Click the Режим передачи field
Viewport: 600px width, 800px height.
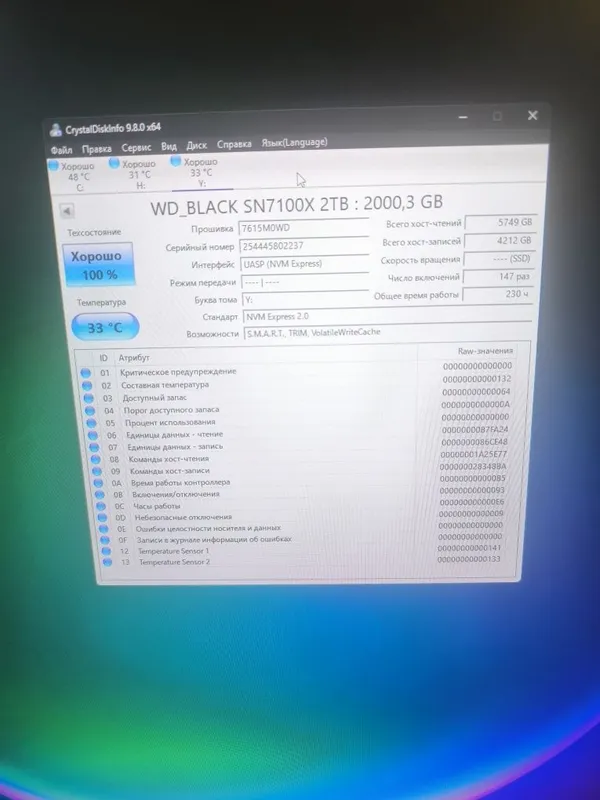[305, 282]
